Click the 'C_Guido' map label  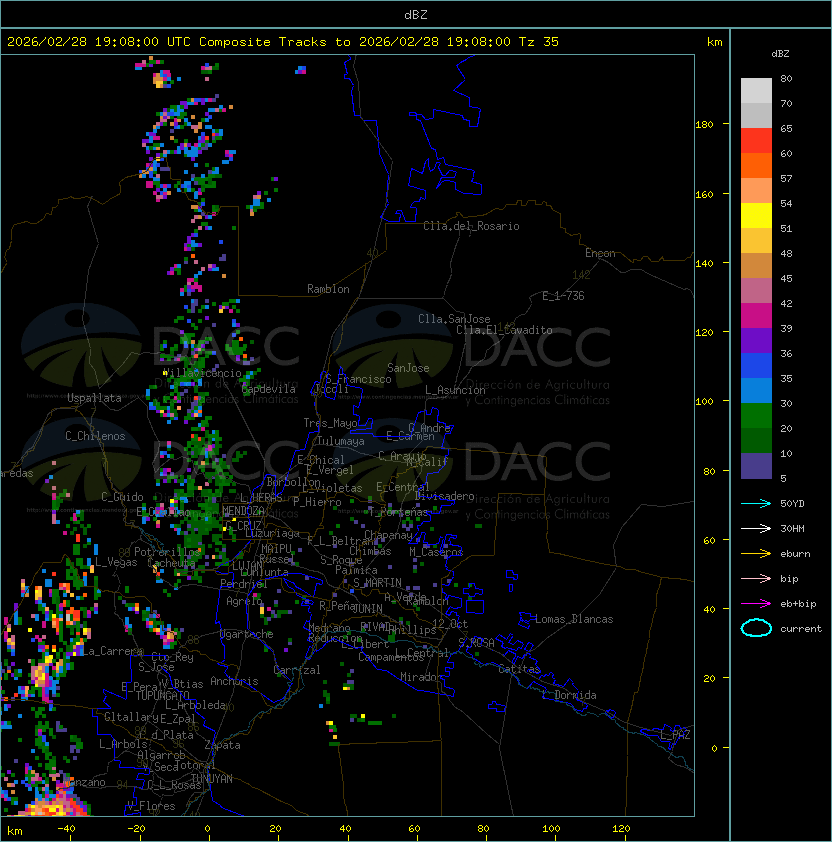122,497
